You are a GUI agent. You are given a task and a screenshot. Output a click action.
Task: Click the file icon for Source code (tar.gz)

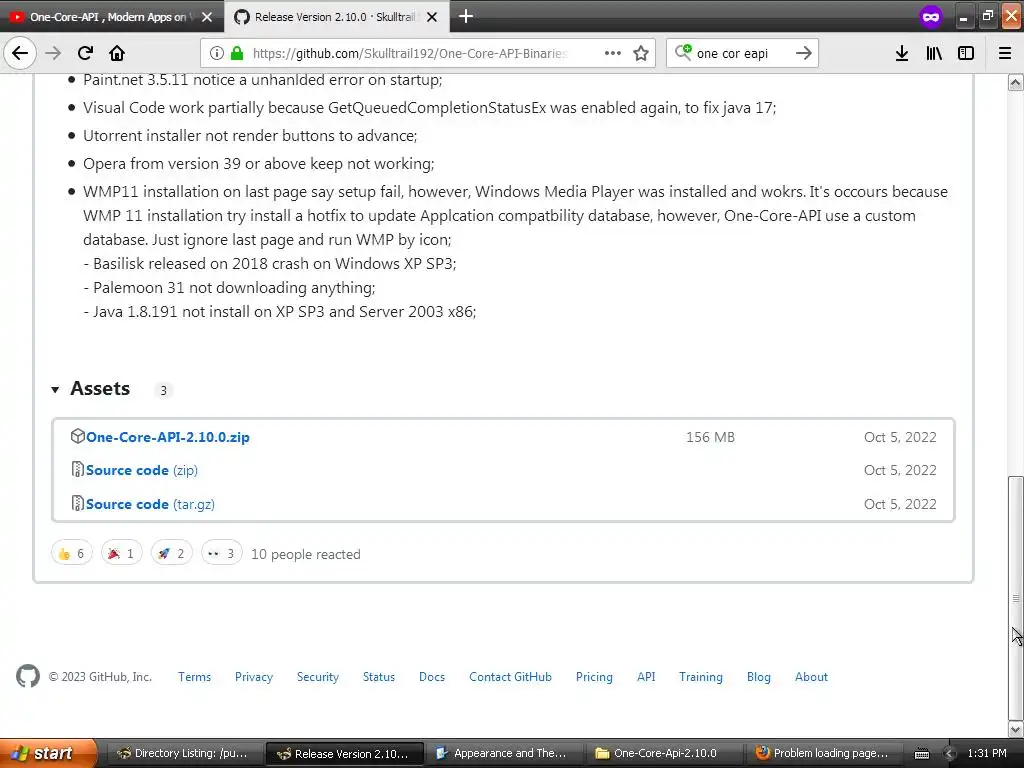point(78,503)
